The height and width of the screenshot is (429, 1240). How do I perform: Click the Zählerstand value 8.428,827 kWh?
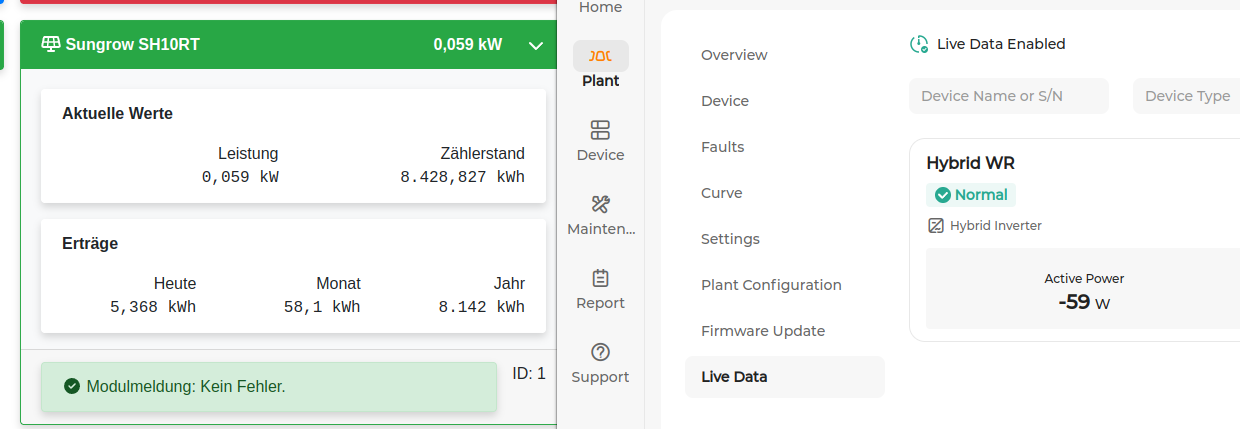click(462, 177)
